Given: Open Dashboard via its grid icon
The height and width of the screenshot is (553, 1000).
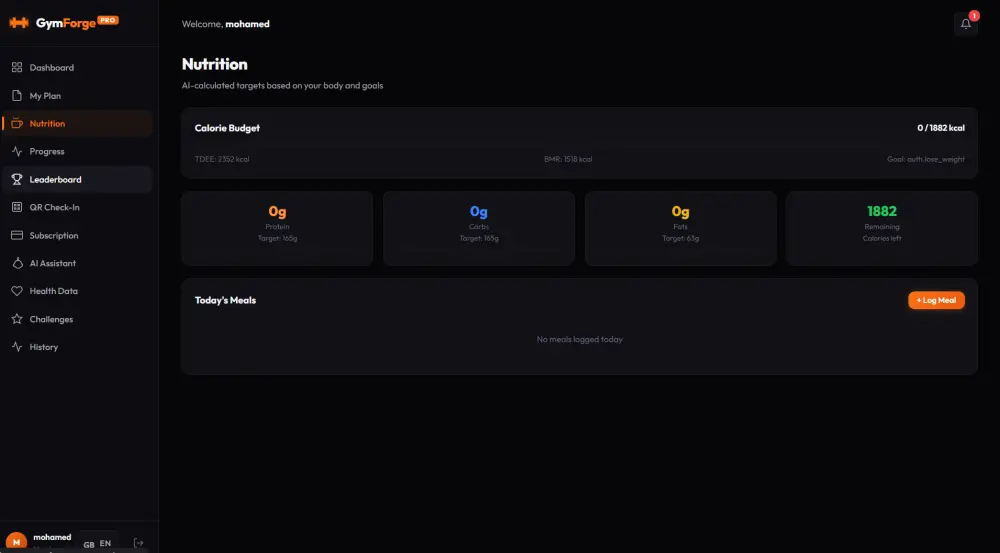Looking at the screenshot, I should [x=17, y=68].
